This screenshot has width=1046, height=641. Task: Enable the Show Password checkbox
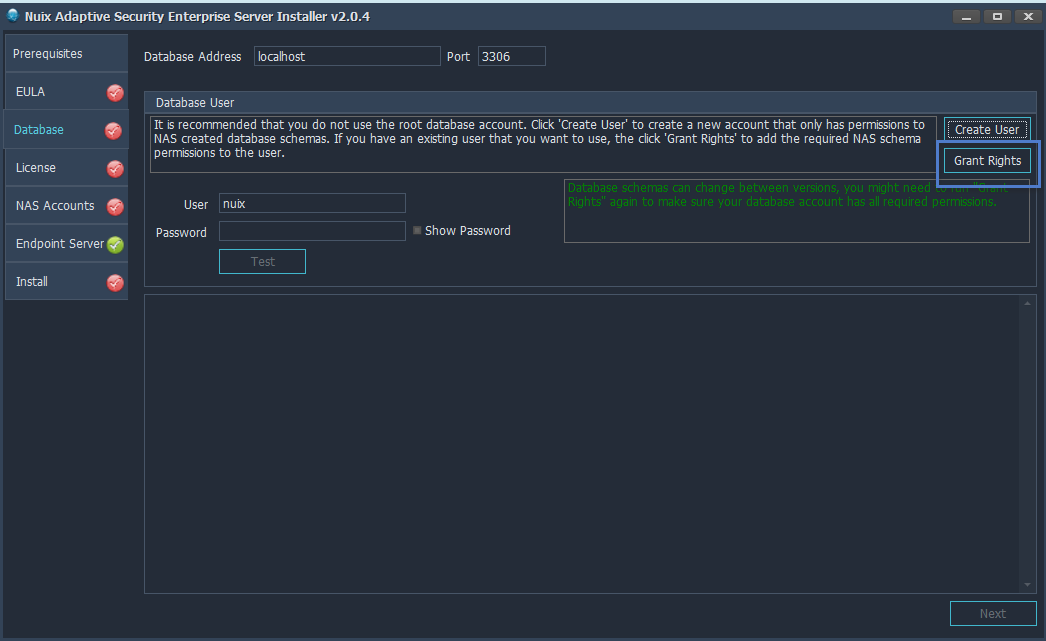pos(417,230)
